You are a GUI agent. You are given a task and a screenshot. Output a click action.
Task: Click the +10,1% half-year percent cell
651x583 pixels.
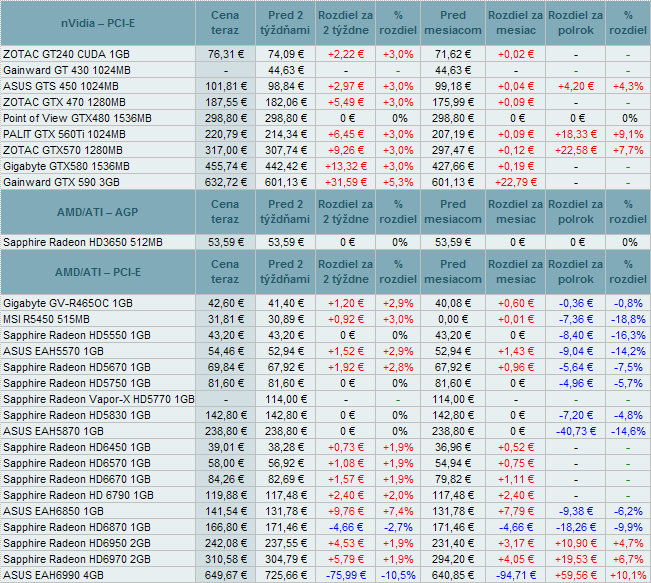tap(628, 575)
